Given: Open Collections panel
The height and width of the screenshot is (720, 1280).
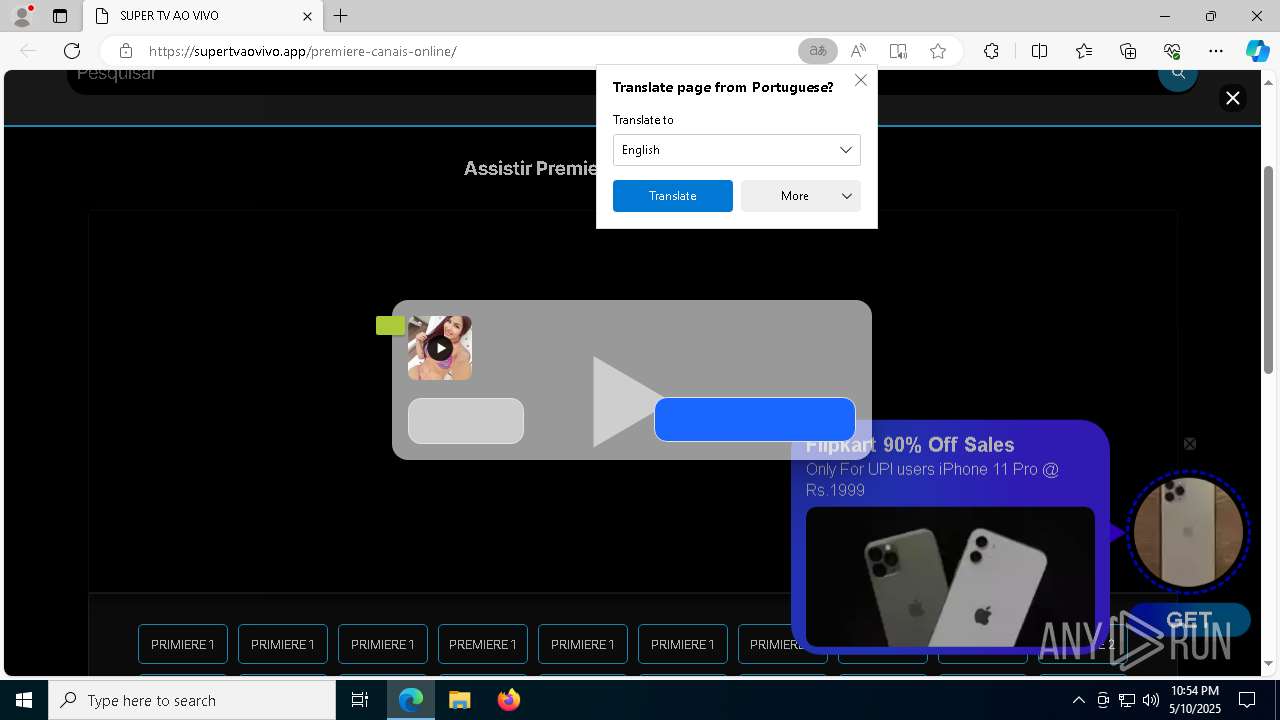Looking at the screenshot, I should point(1128,51).
